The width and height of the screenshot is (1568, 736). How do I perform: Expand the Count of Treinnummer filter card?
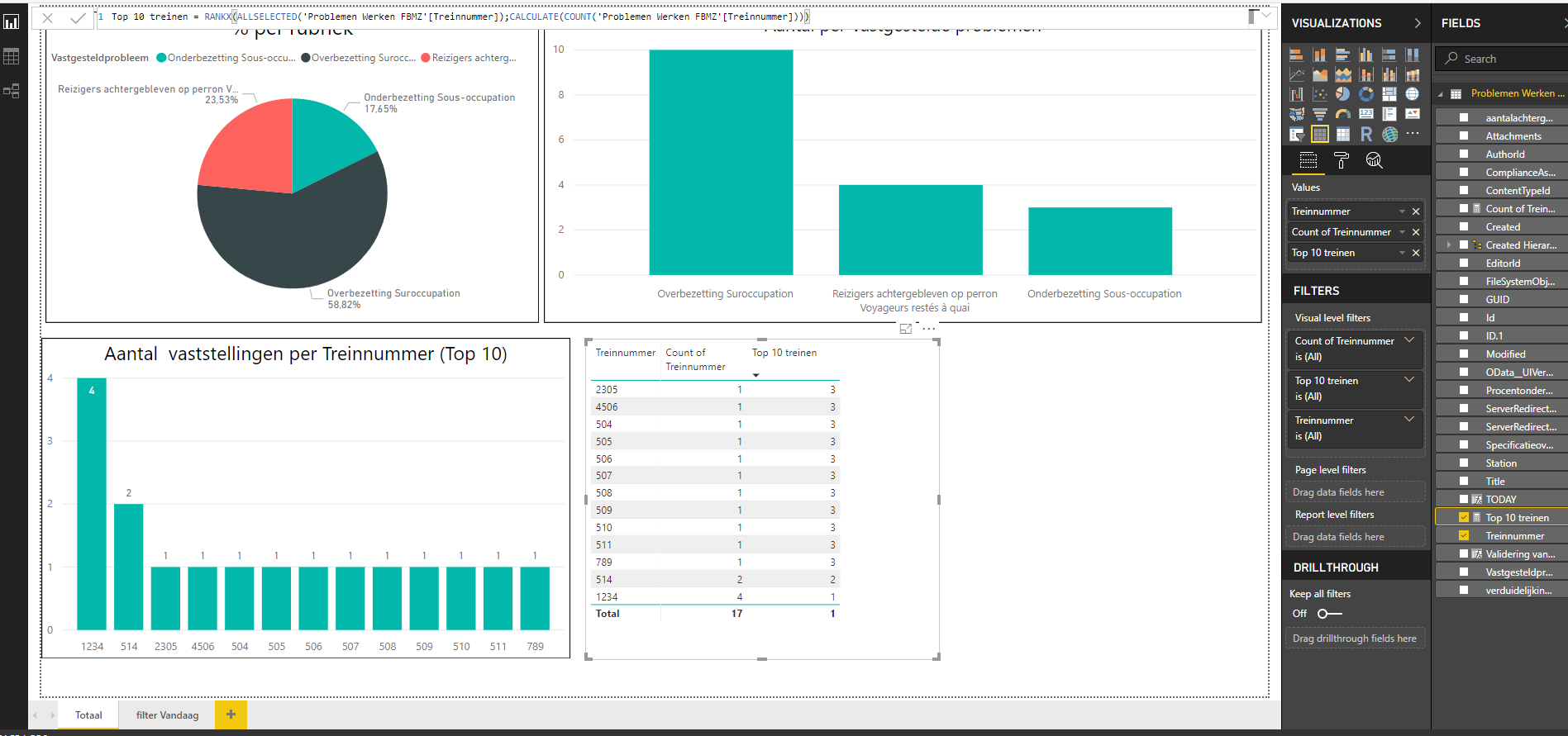[1409, 340]
